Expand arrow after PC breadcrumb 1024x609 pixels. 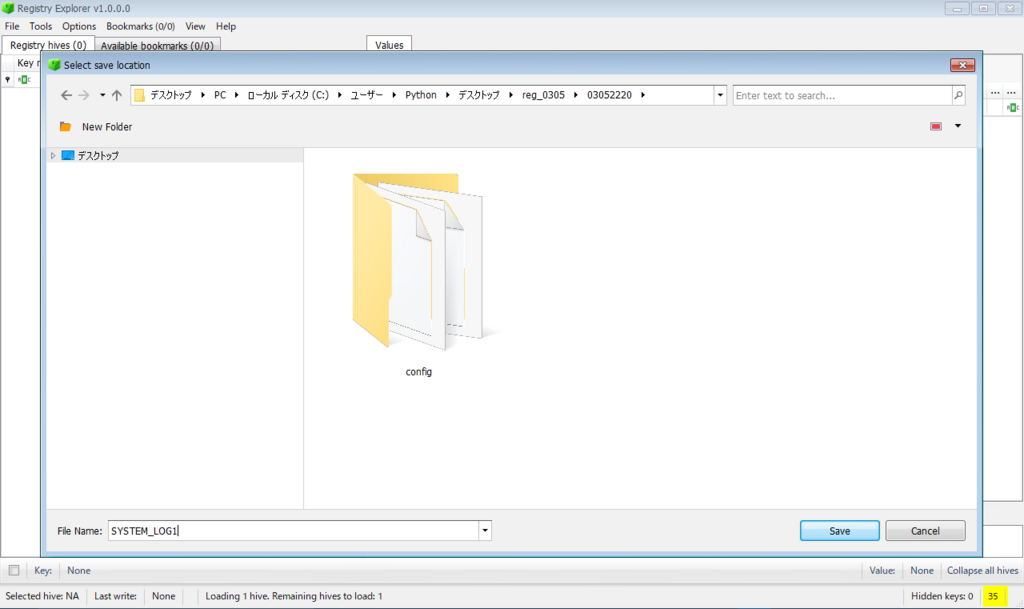(x=236, y=95)
